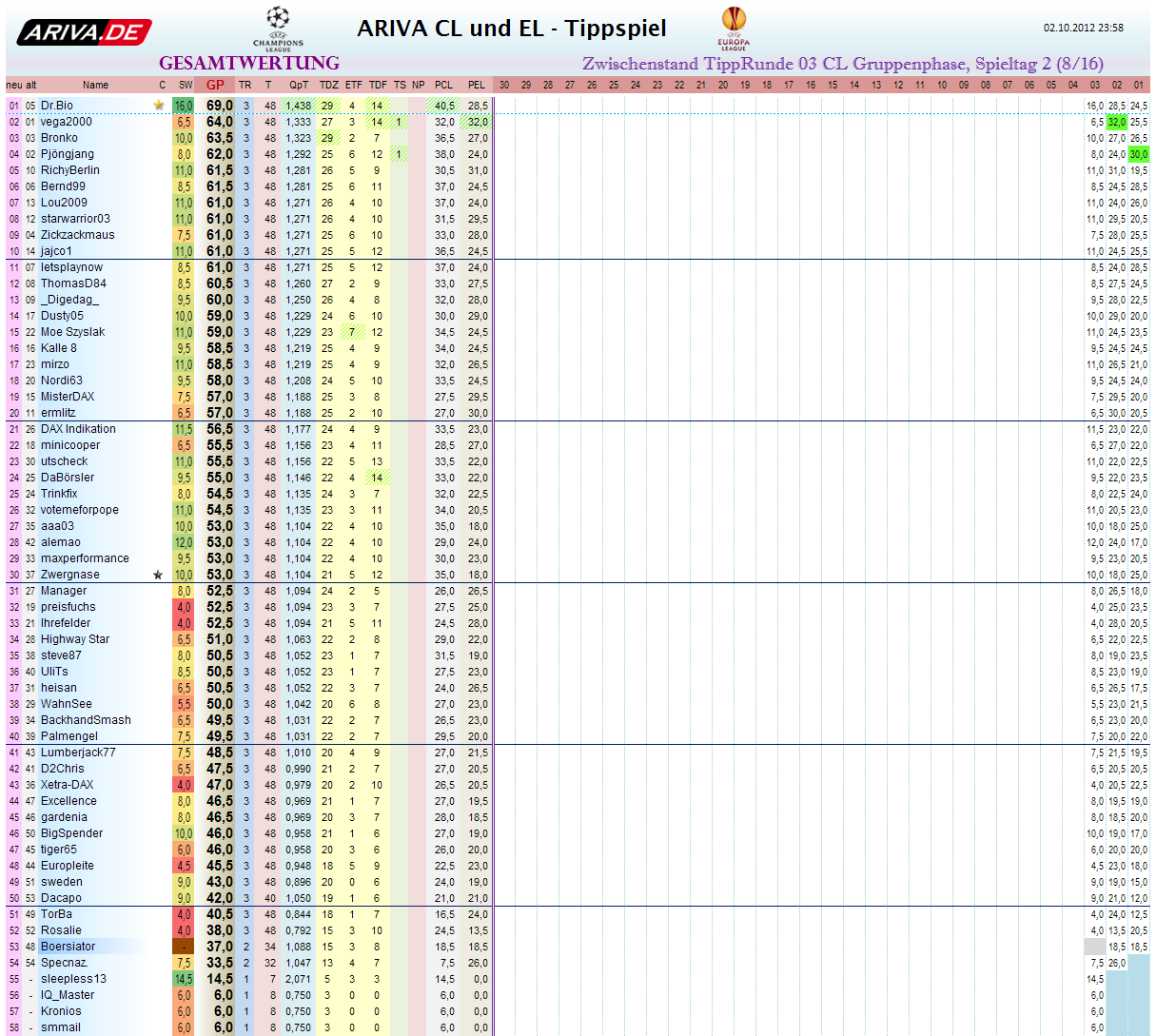1156x1036 pixels.
Task: Click the green SW cell 16,0
Action: (184, 106)
